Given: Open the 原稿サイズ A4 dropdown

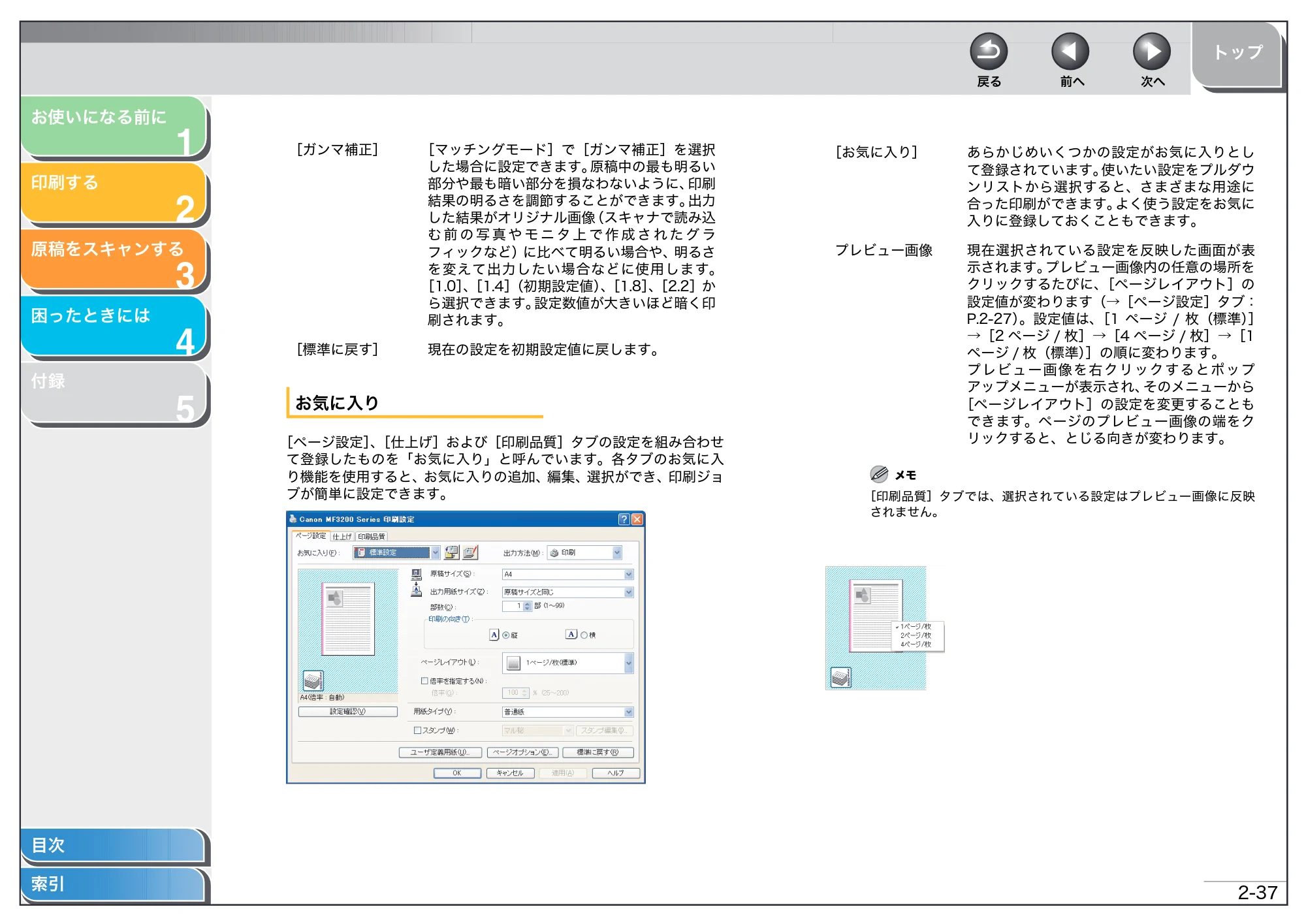Looking at the screenshot, I should point(567,574).
